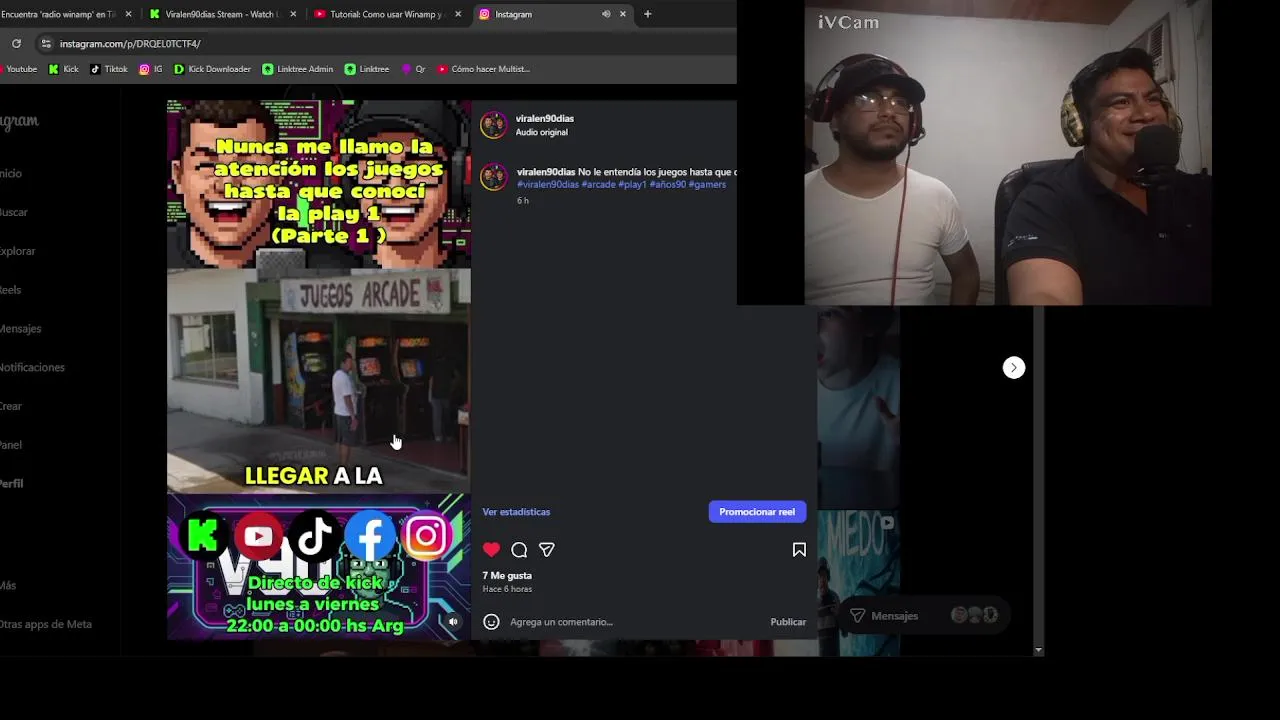Viewport: 1280px width, 720px height.
Task: Open 'Otras apps de Meta' in sidebar
Action: coord(46,624)
